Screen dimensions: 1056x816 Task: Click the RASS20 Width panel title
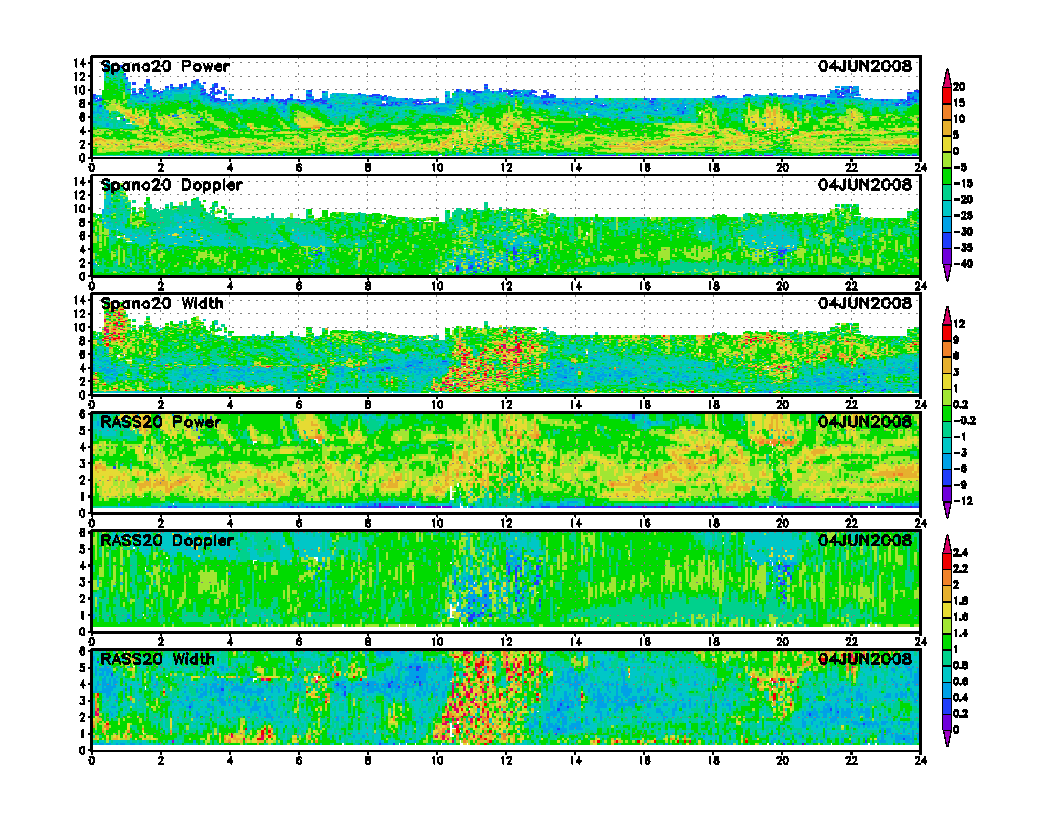[x=157, y=659]
